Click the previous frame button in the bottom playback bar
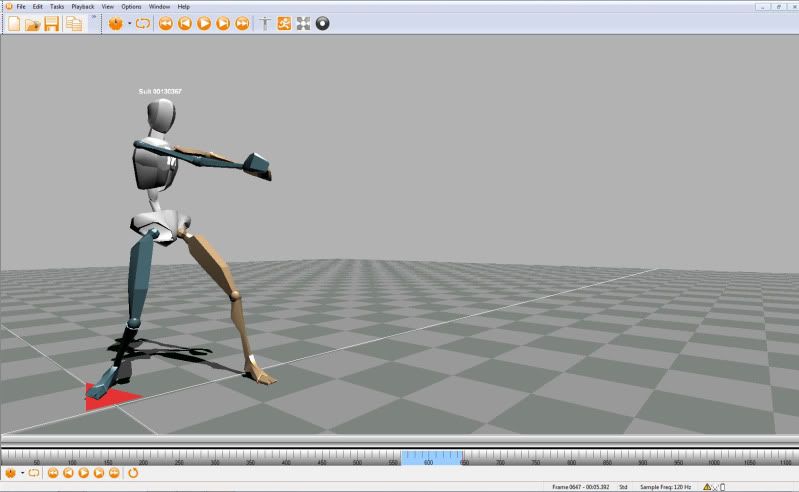The width and height of the screenshot is (799, 492). pos(68,473)
